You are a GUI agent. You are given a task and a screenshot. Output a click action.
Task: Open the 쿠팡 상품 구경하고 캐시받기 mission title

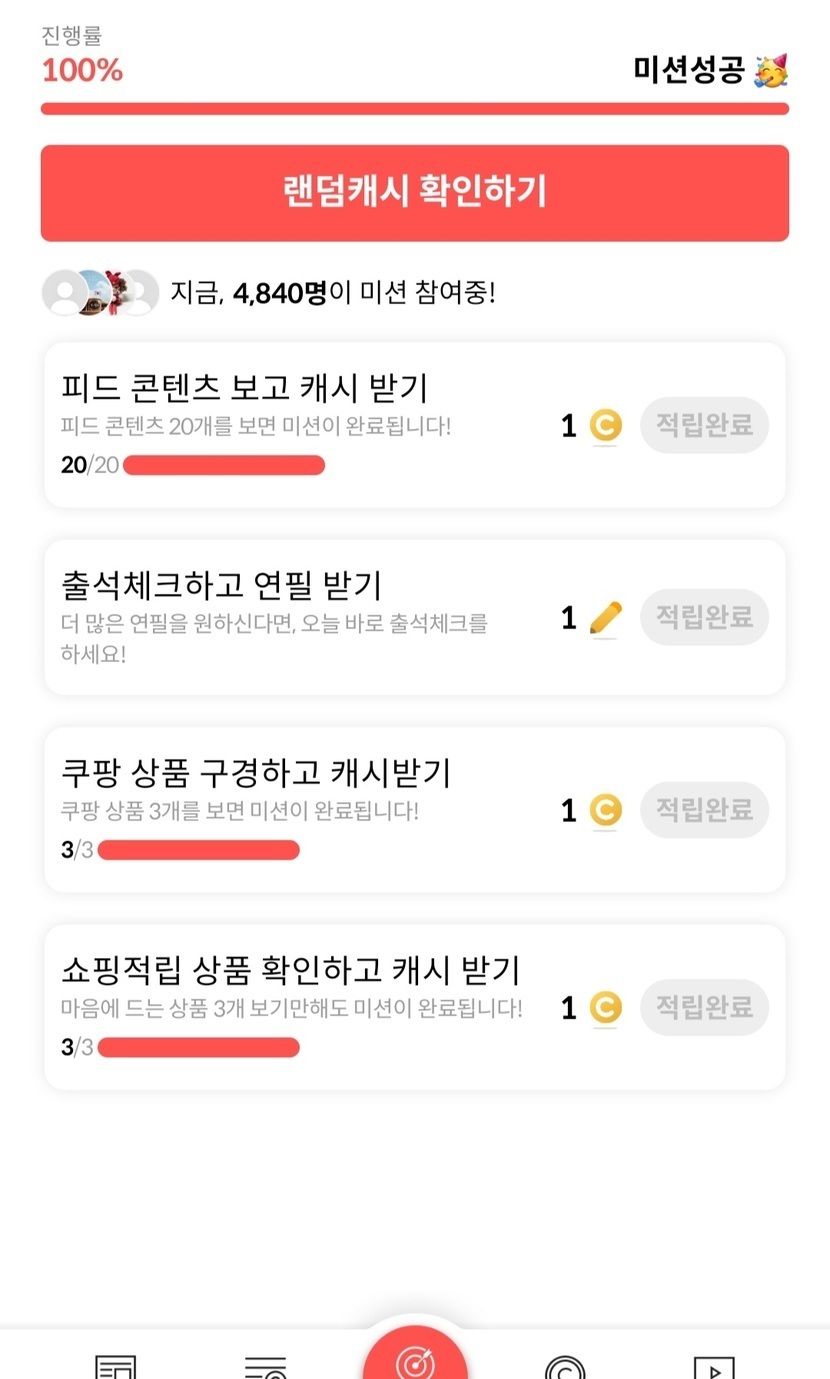coord(256,773)
